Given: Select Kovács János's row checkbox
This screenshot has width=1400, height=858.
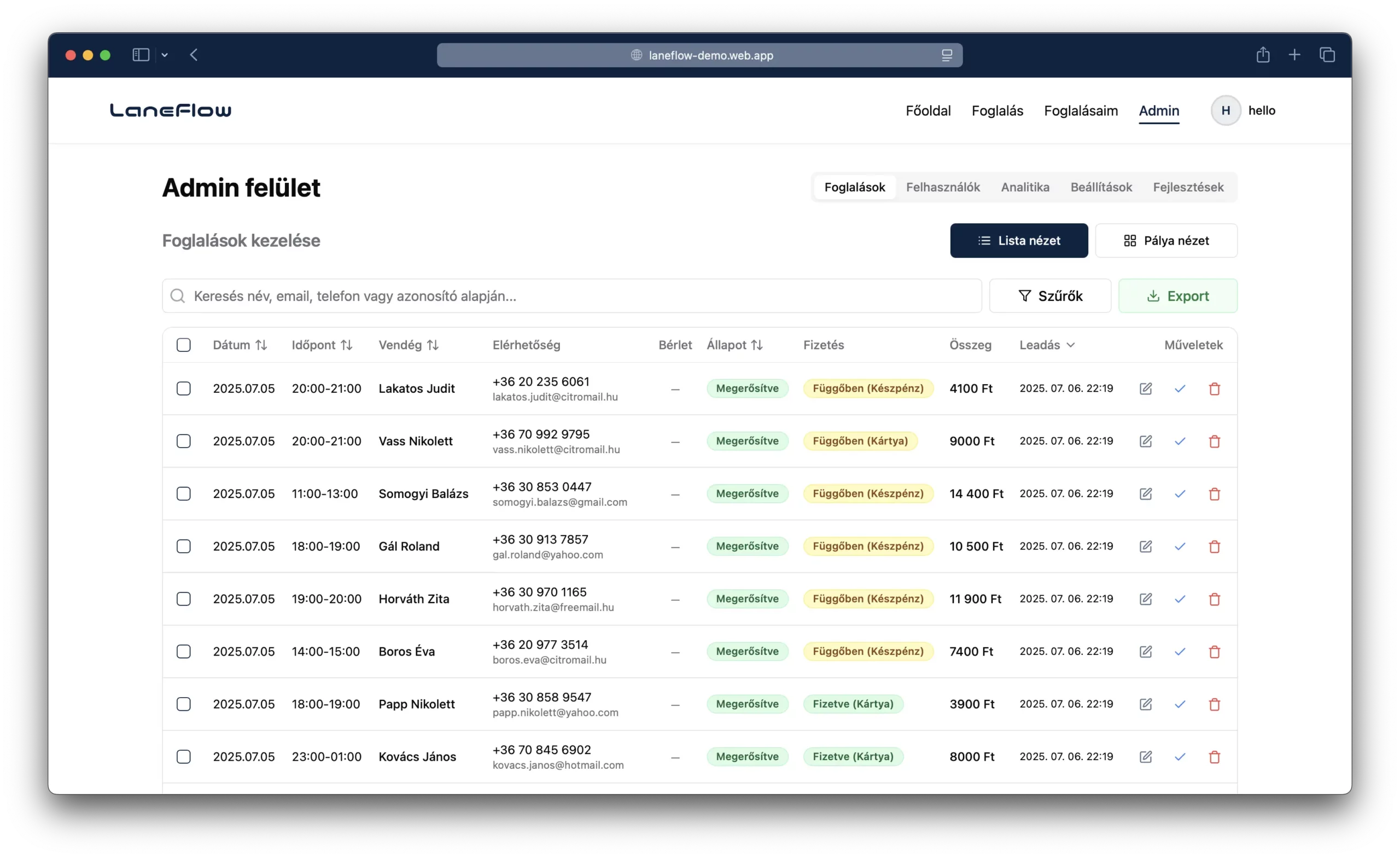Looking at the screenshot, I should [x=184, y=757].
